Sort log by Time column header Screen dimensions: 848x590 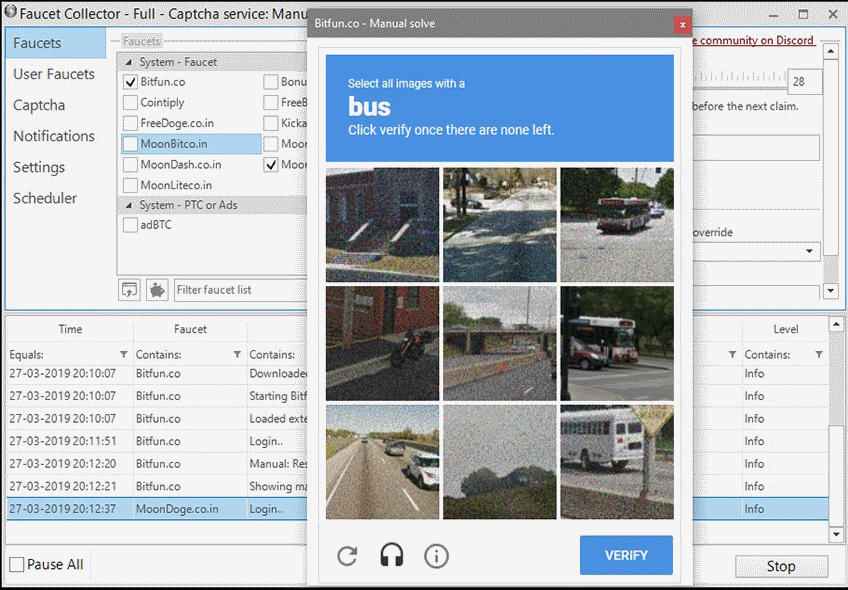click(x=70, y=329)
